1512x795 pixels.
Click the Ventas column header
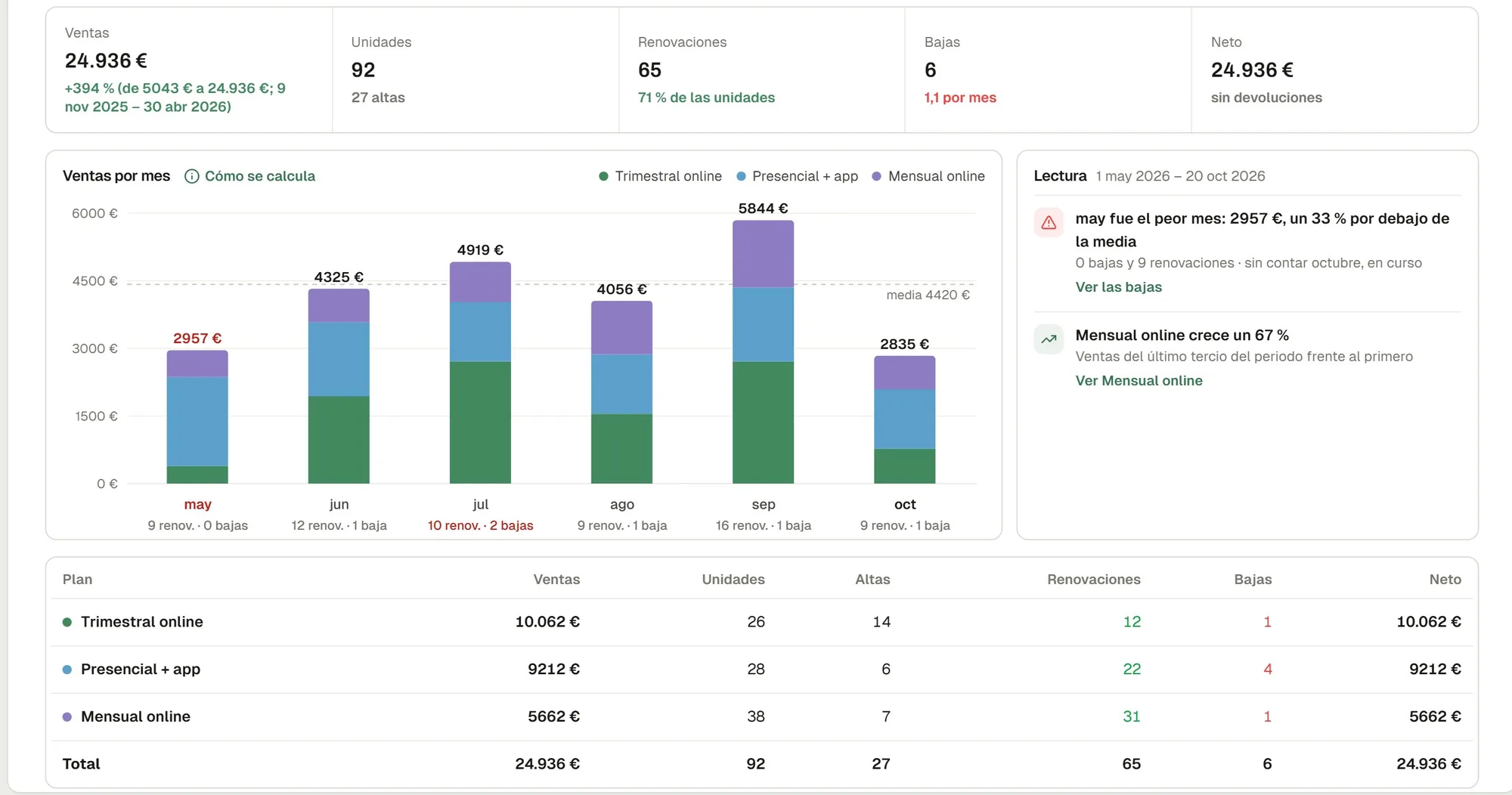[x=556, y=580]
